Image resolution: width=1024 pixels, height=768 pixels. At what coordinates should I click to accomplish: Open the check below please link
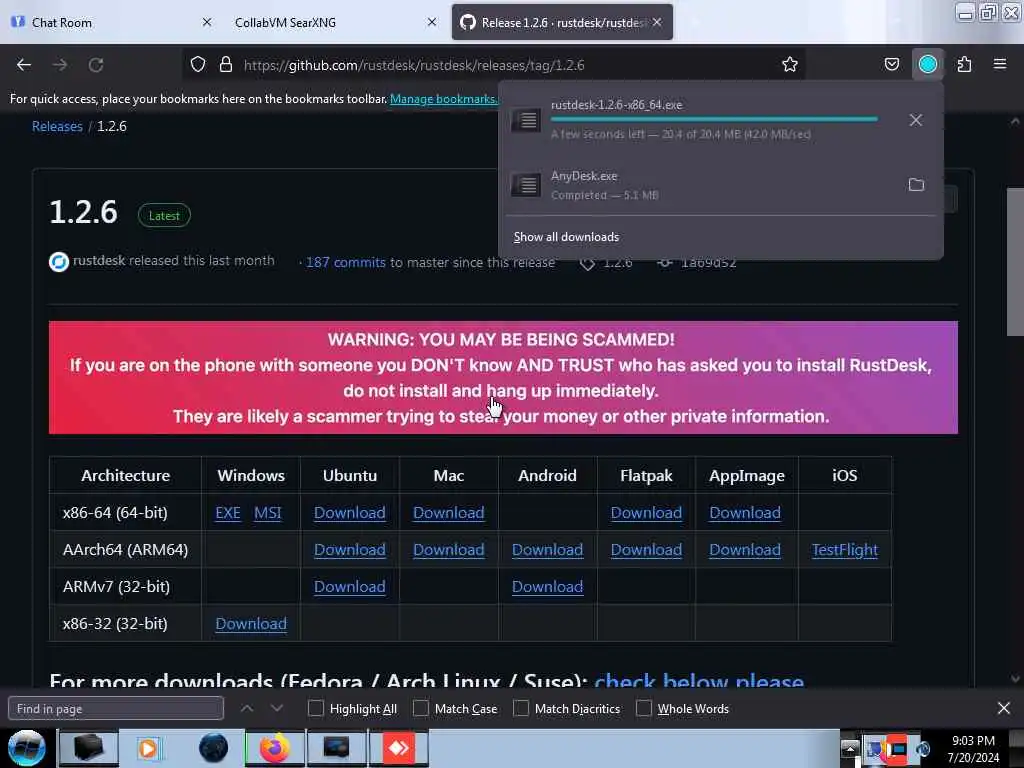699,681
